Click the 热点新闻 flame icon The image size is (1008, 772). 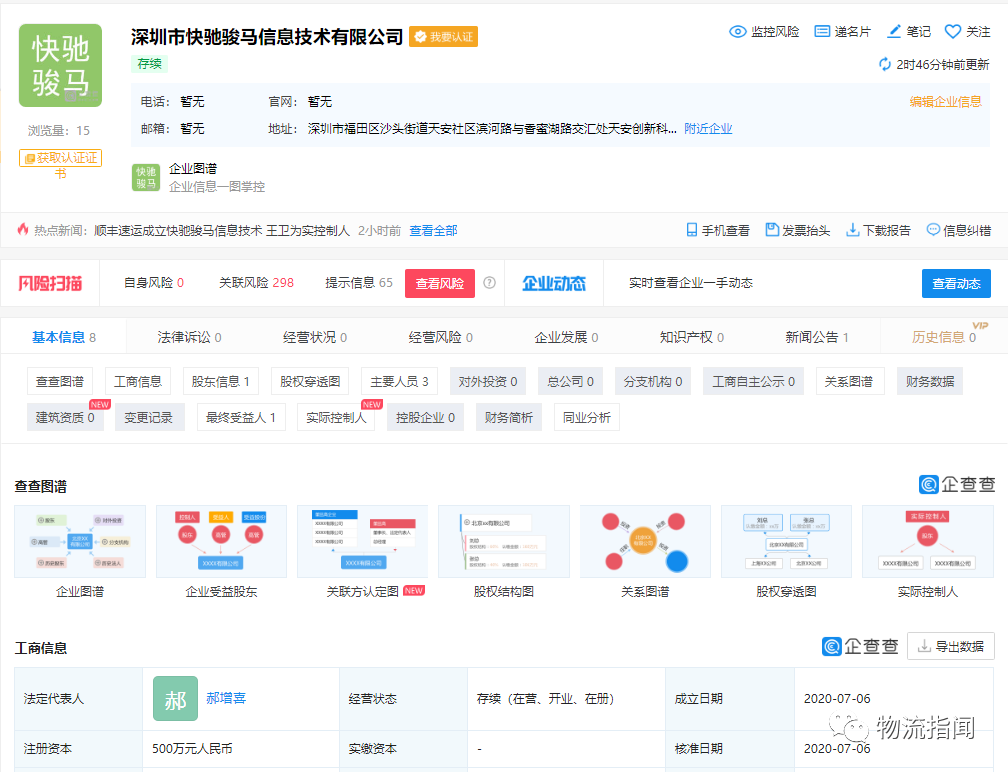pos(23,229)
